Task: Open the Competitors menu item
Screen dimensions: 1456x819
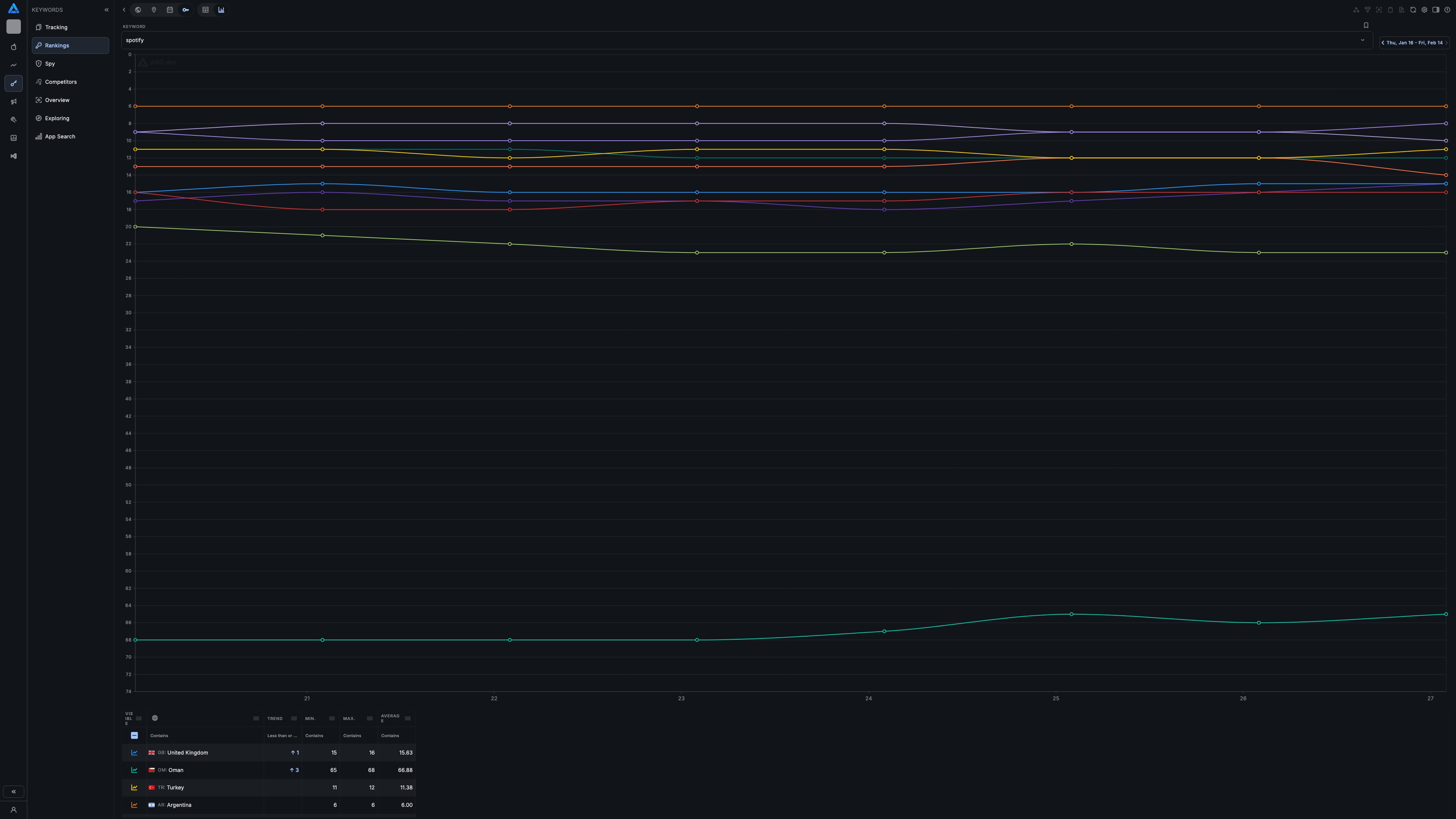Action: tap(61, 82)
